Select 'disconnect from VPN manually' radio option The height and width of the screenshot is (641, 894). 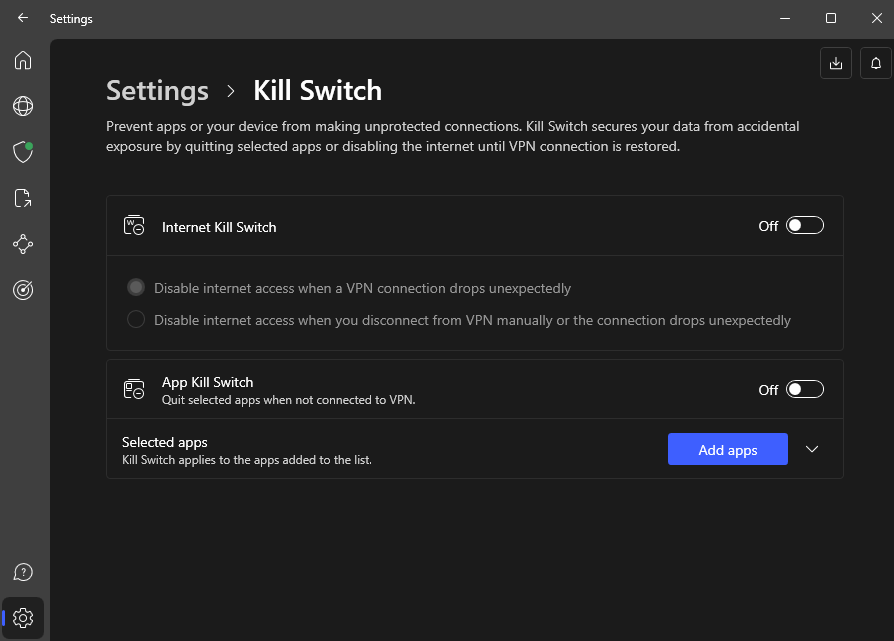136,320
